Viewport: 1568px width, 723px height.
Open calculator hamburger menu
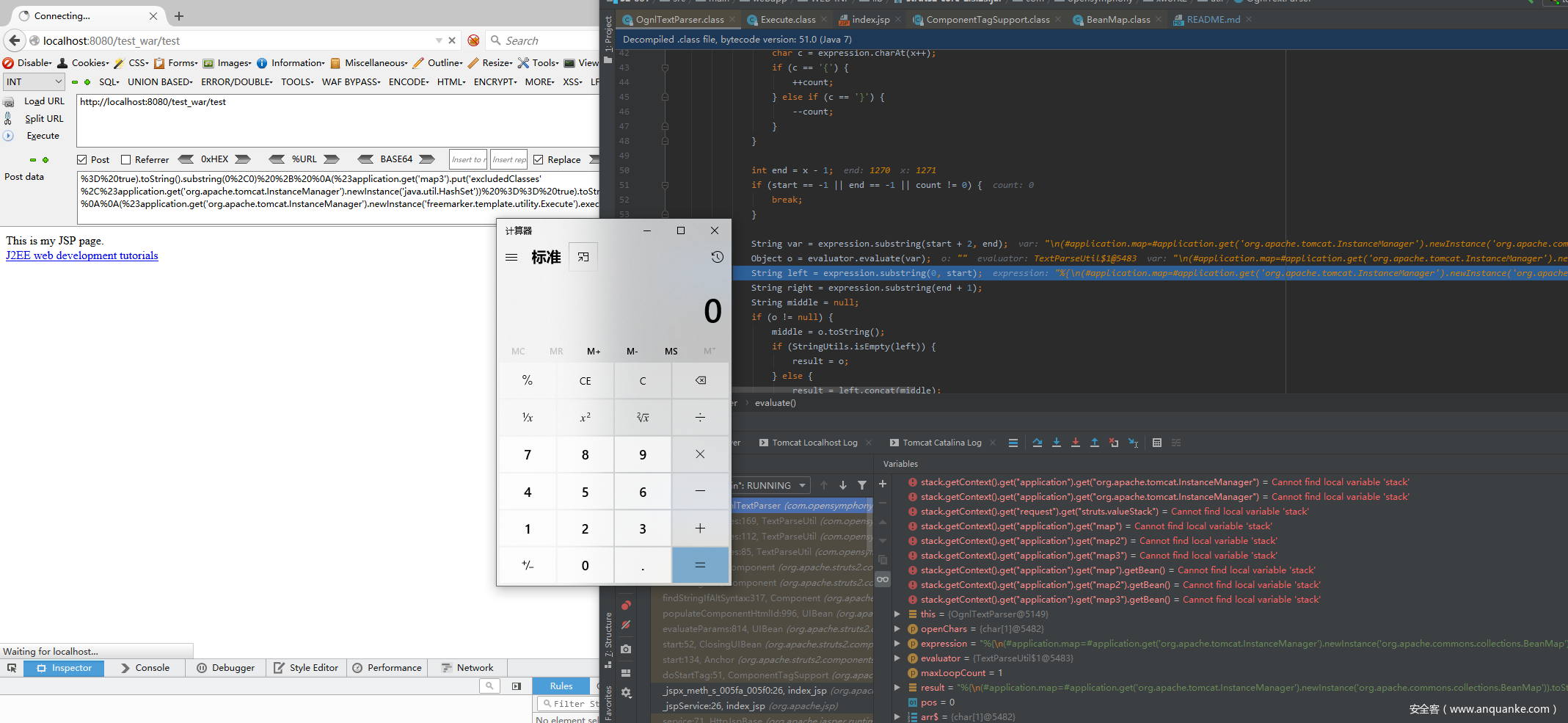tap(512, 258)
